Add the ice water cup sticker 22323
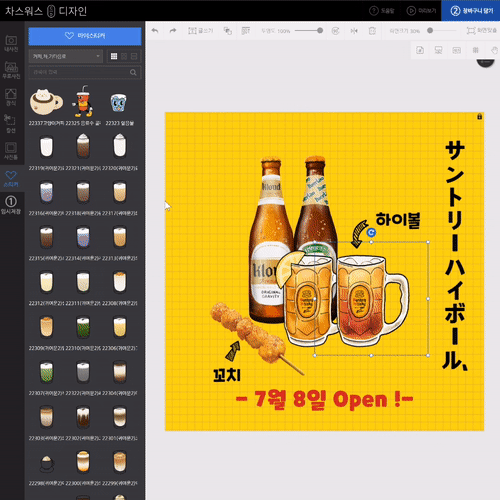 [119, 103]
